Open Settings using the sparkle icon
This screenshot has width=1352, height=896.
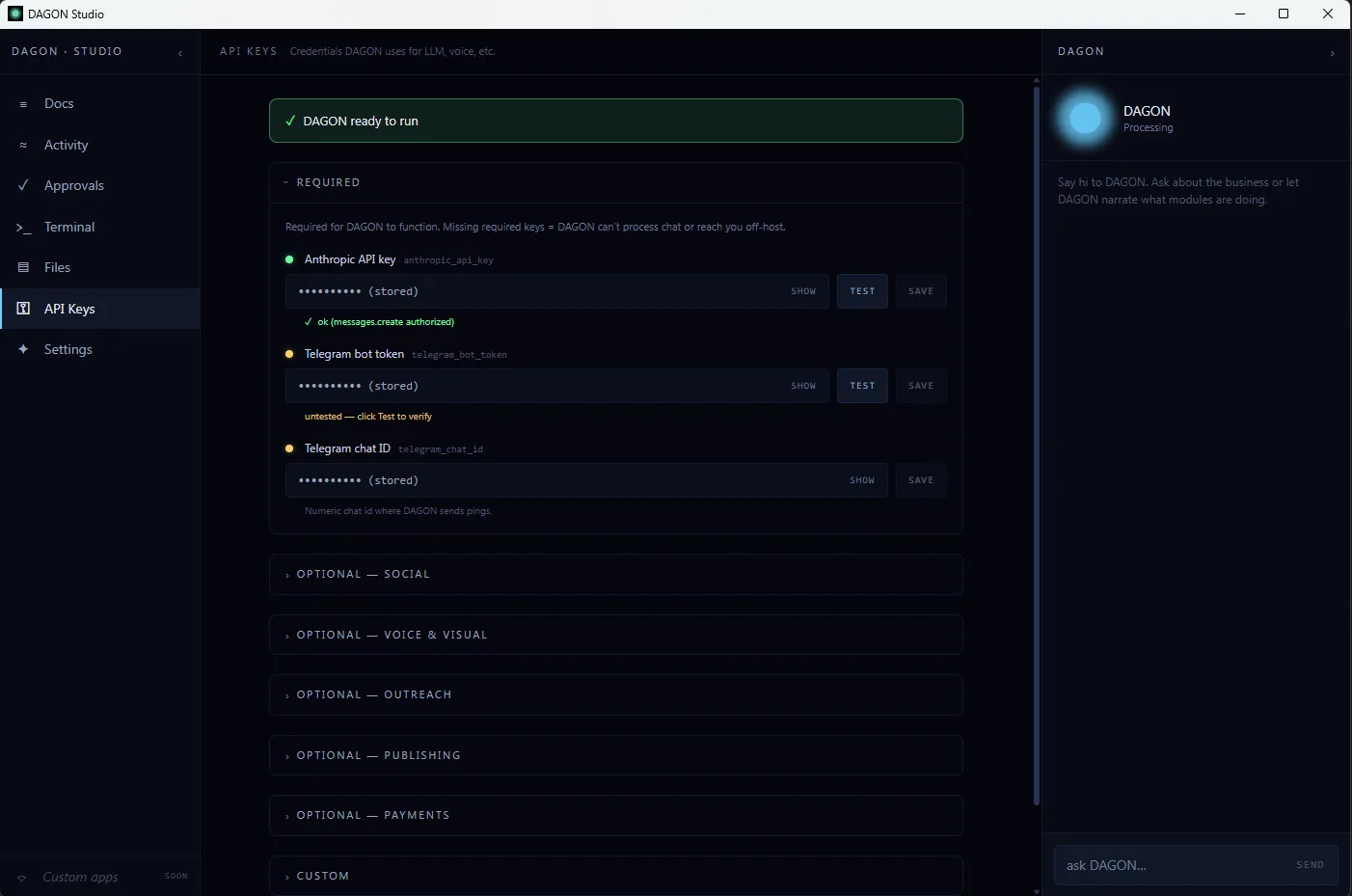tap(23, 349)
